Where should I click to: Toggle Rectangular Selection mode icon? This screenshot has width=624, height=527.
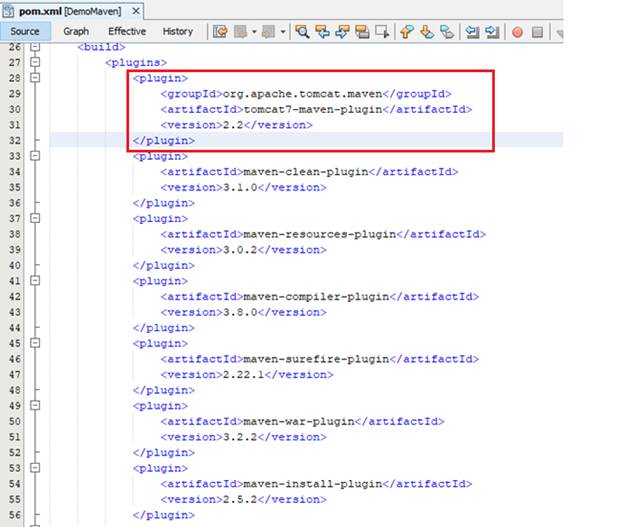pos(382,31)
